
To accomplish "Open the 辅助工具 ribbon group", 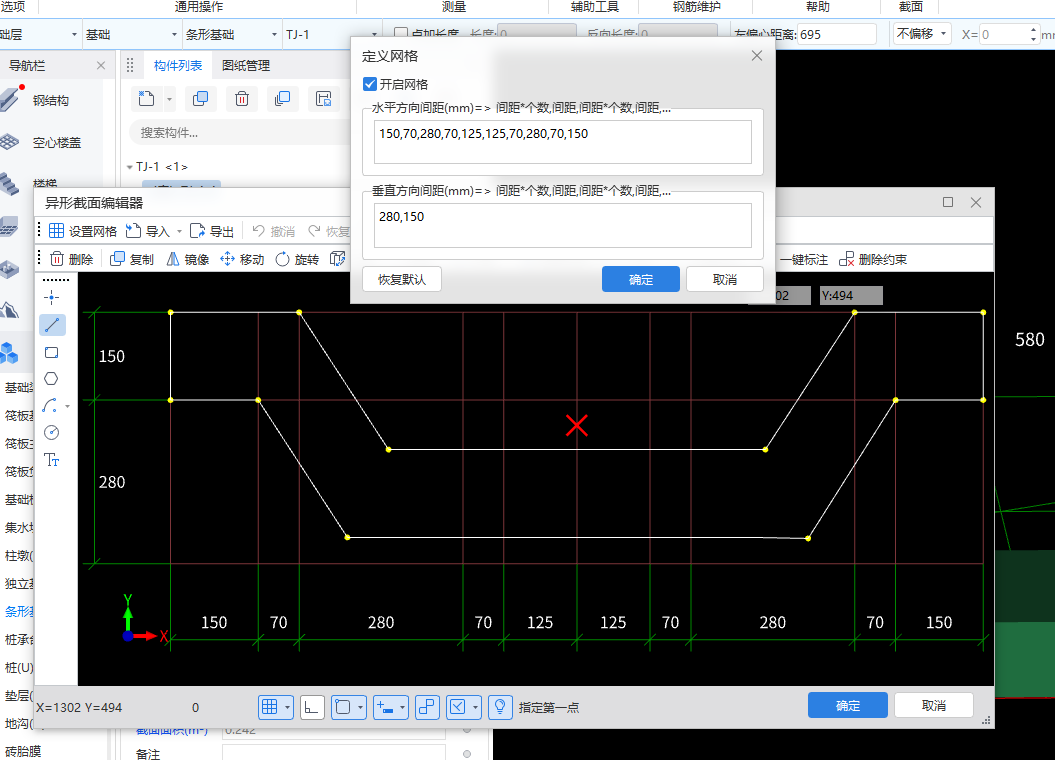I will point(595,7).
